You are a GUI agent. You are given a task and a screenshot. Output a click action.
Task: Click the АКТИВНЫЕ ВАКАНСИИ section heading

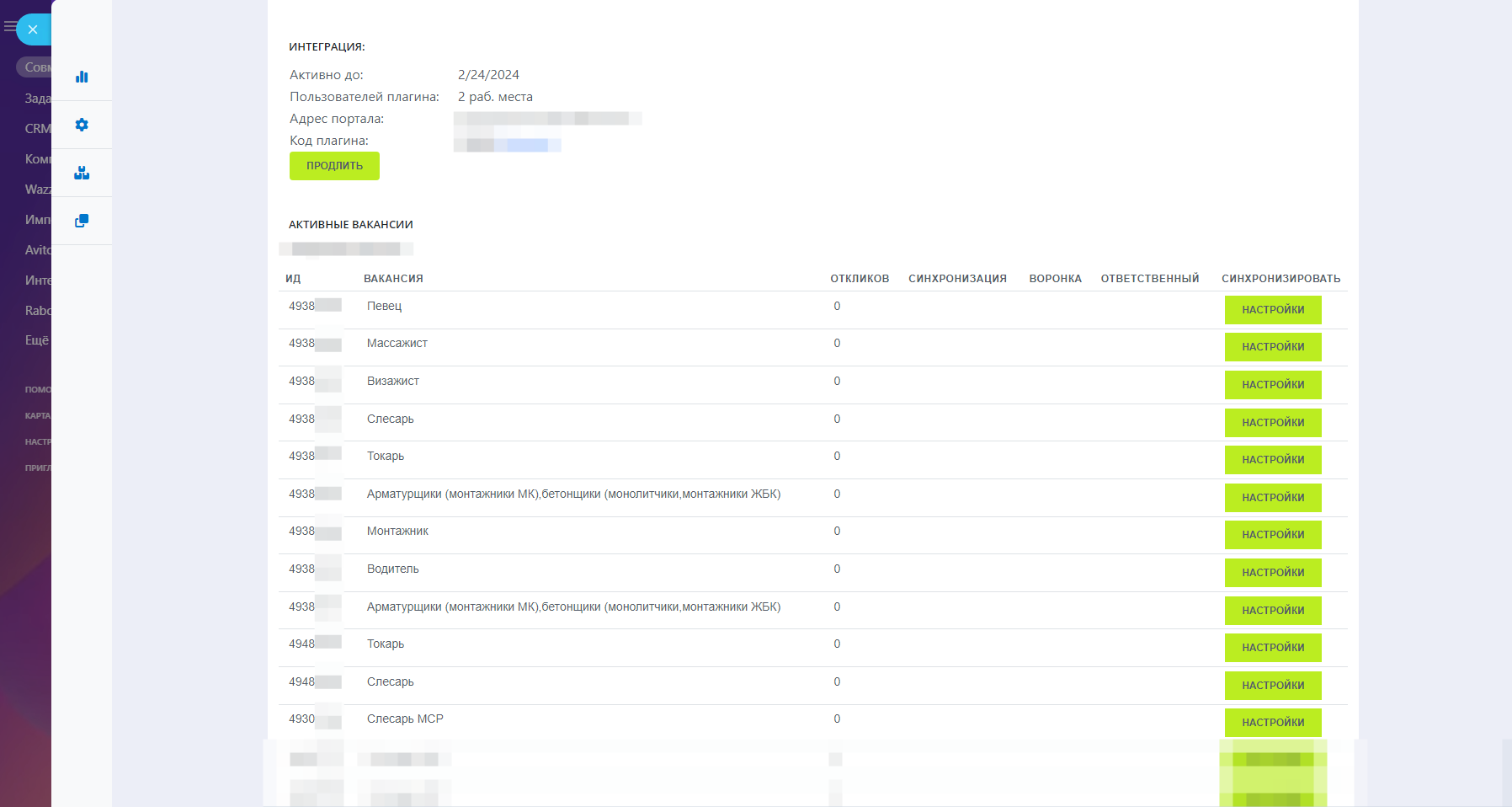tap(351, 225)
